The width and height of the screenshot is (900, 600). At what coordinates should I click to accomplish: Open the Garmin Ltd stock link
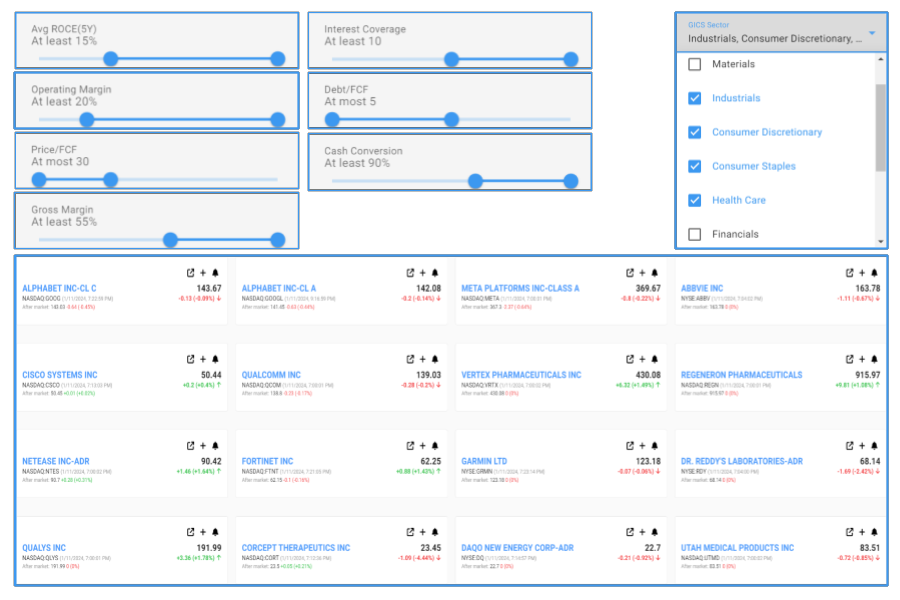484,461
